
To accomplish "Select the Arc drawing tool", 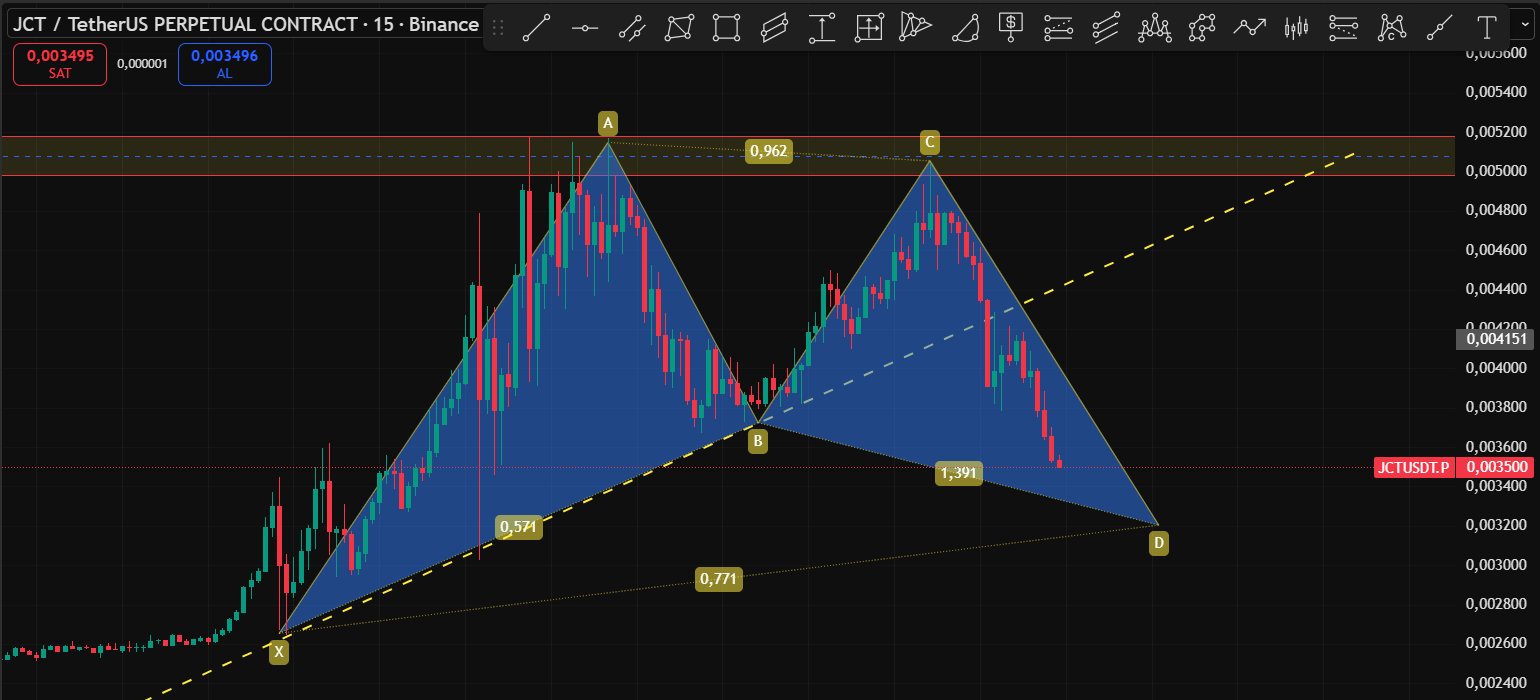I will 964,27.
